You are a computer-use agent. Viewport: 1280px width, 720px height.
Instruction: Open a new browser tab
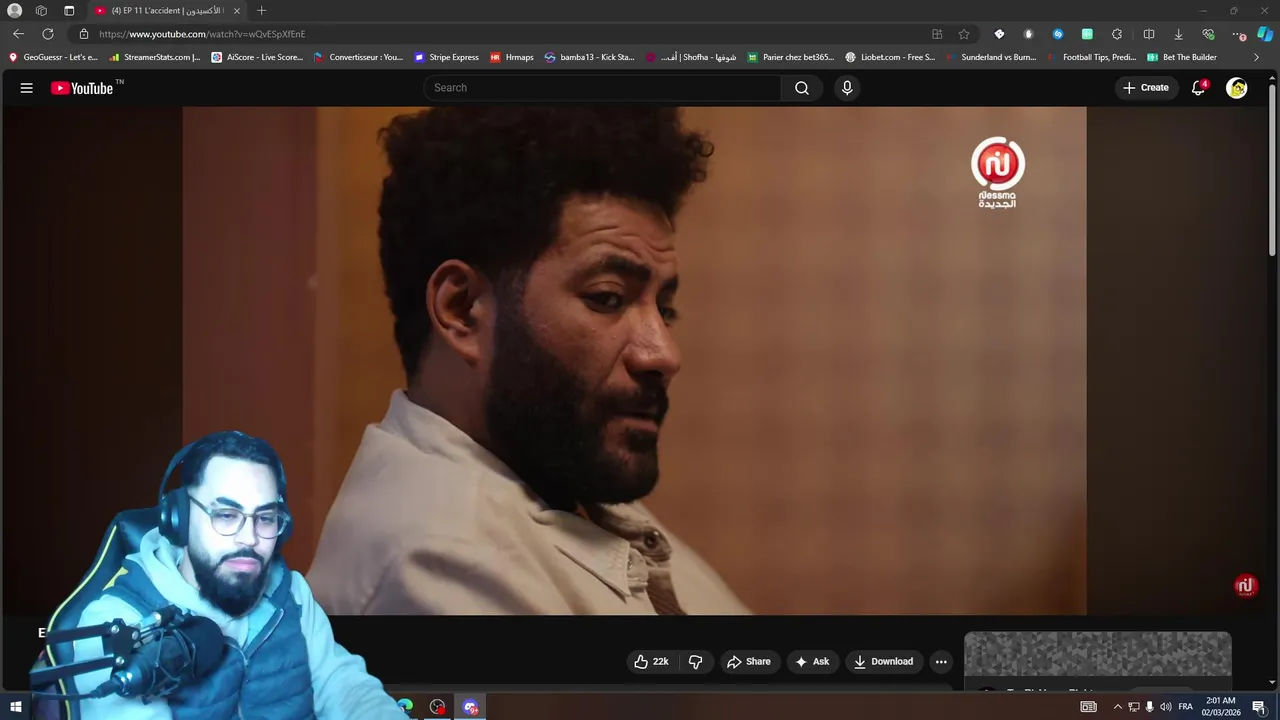click(261, 10)
